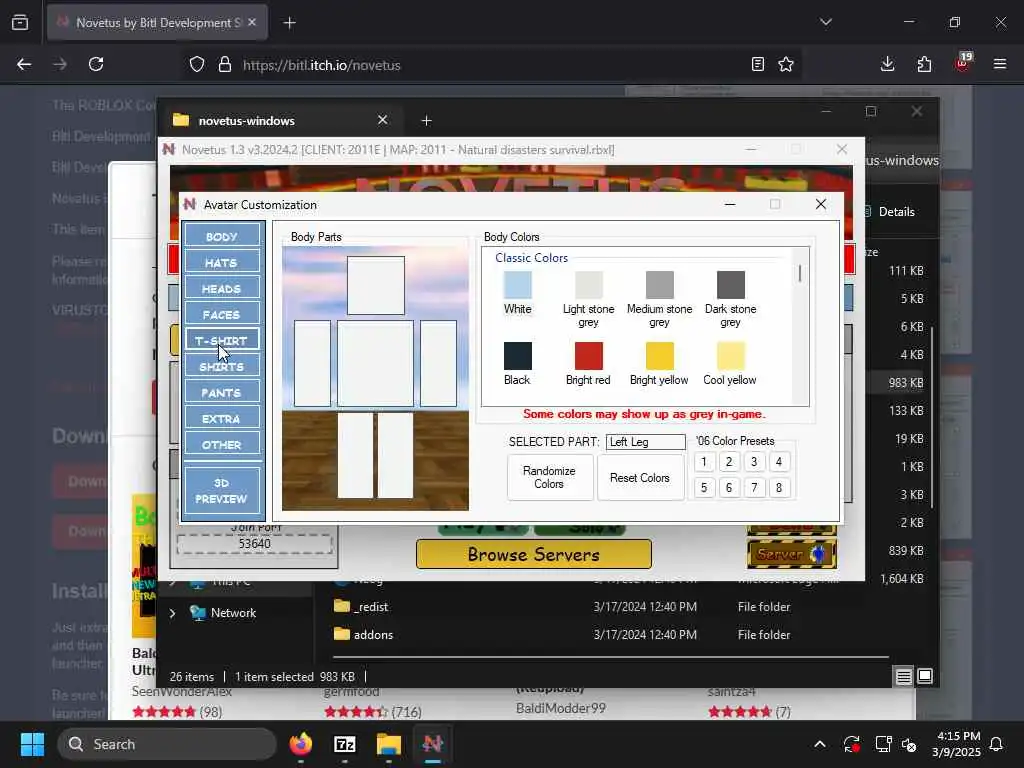Click the Firefox tracking protection shield icon
The image size is (1024, 768).
[x=197, y=64]
